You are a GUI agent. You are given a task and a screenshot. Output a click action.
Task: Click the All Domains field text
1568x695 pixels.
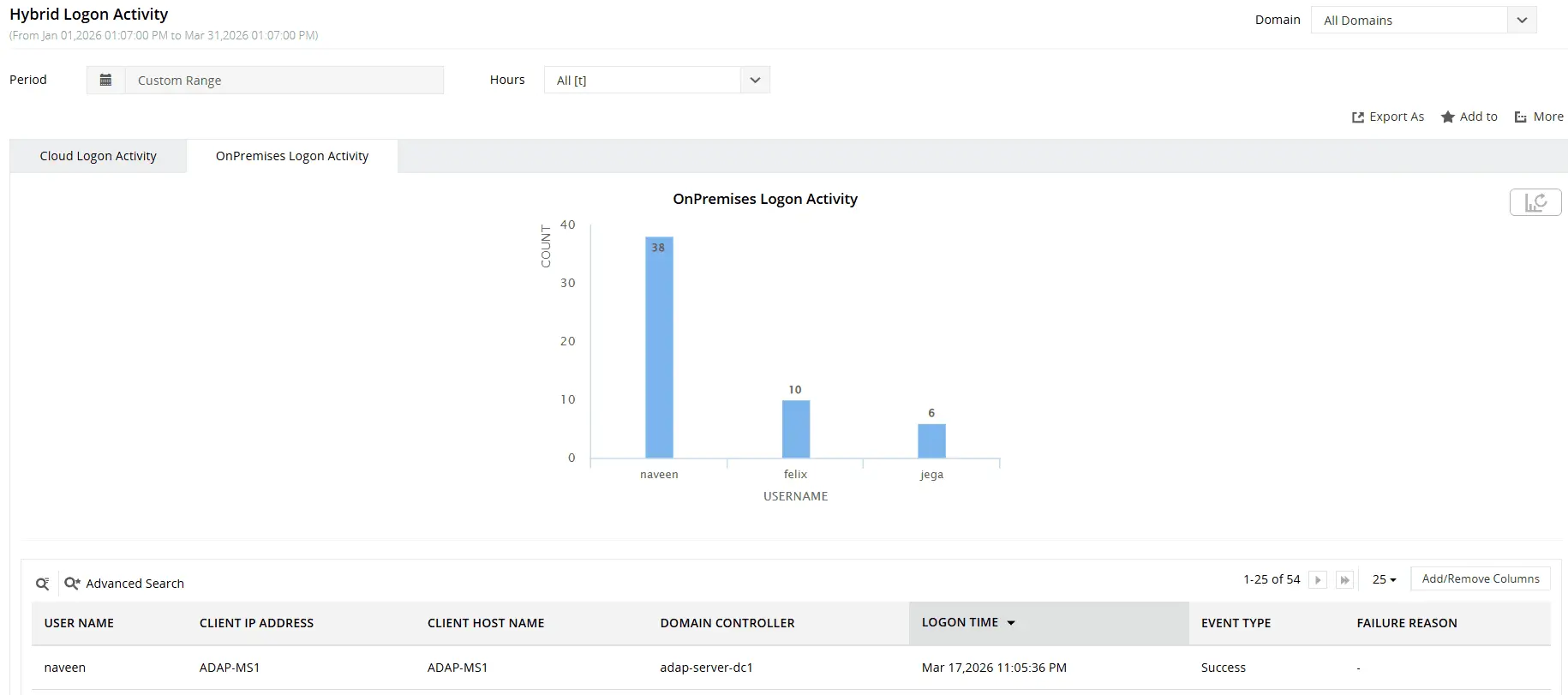point(1358,21)
